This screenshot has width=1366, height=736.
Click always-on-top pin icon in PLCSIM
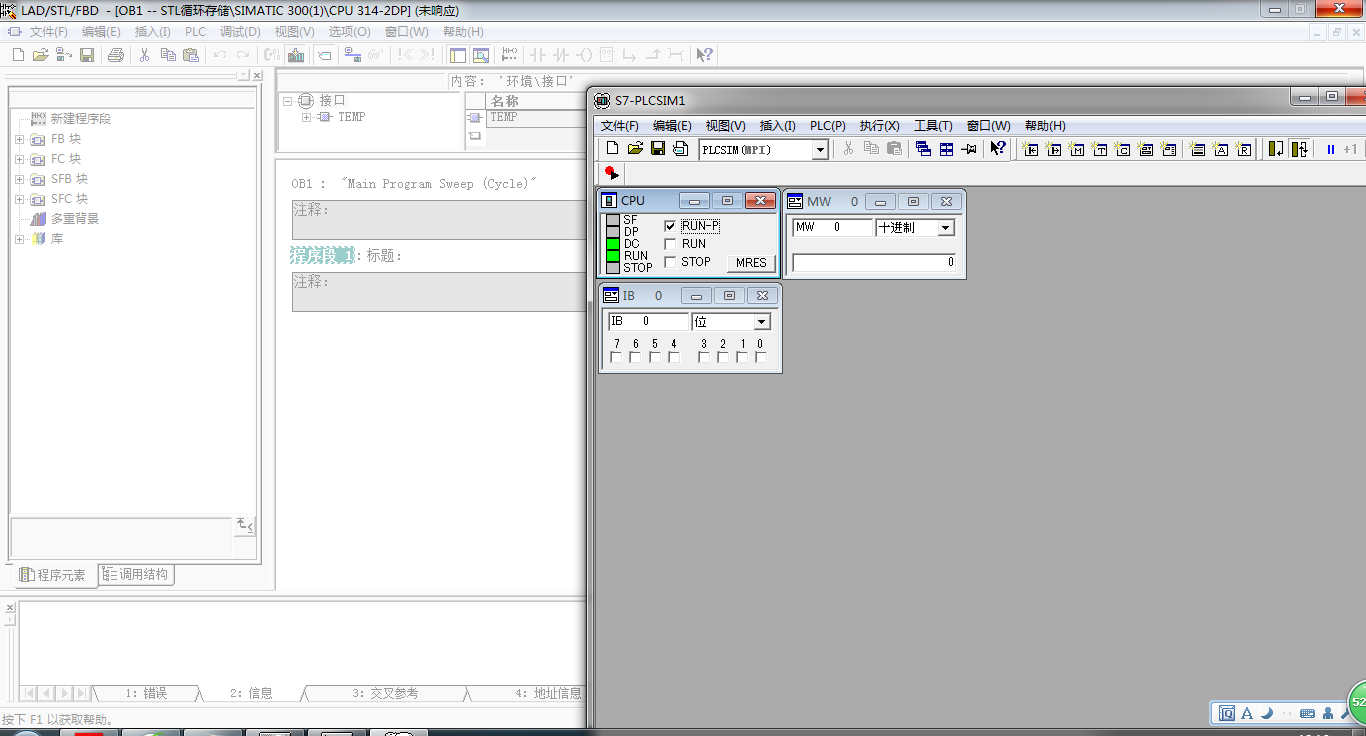(969, 149)
